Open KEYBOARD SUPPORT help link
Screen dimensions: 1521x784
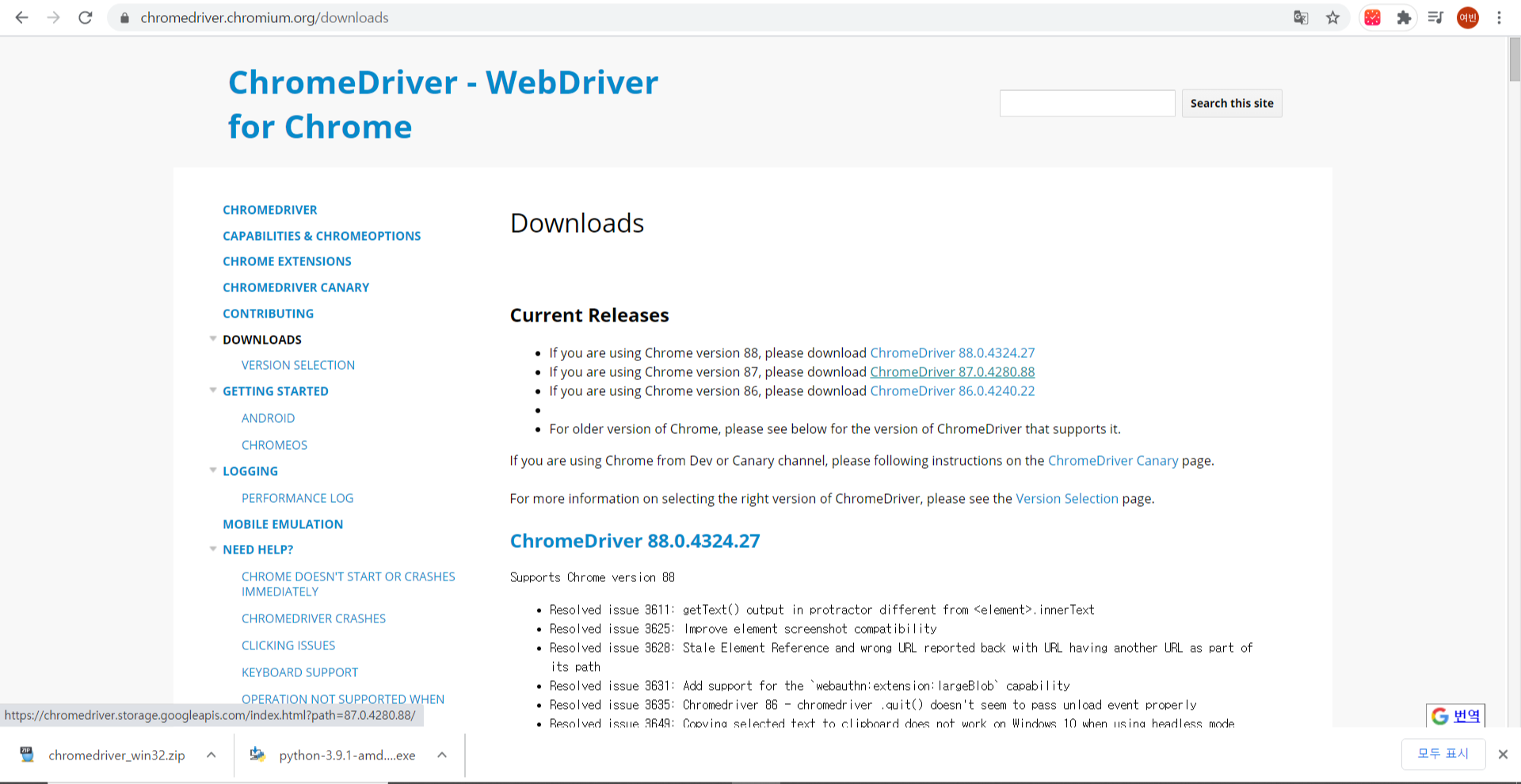(299, 672)
